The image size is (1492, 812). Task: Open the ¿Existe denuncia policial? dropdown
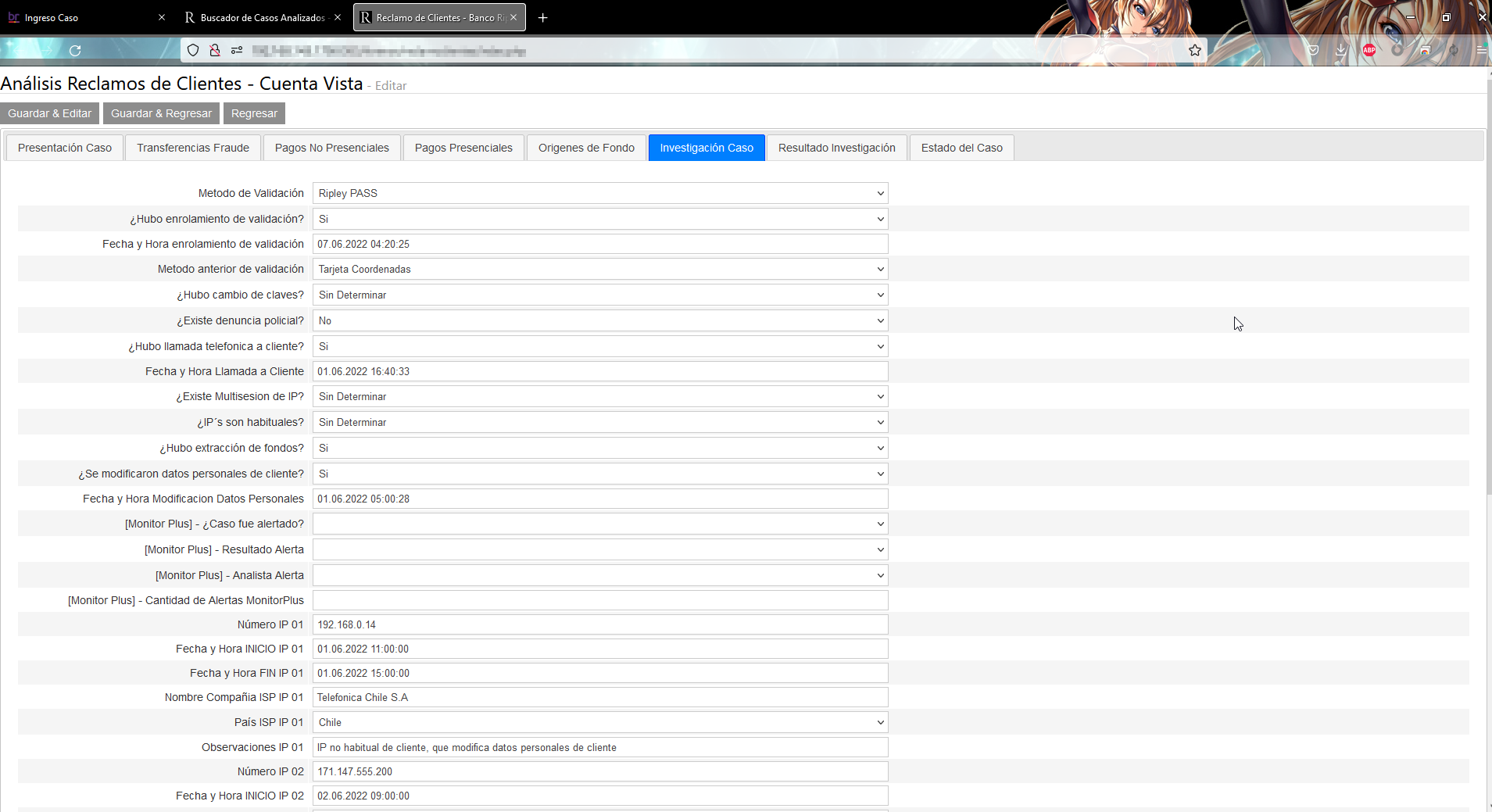[x=600, y=320]
